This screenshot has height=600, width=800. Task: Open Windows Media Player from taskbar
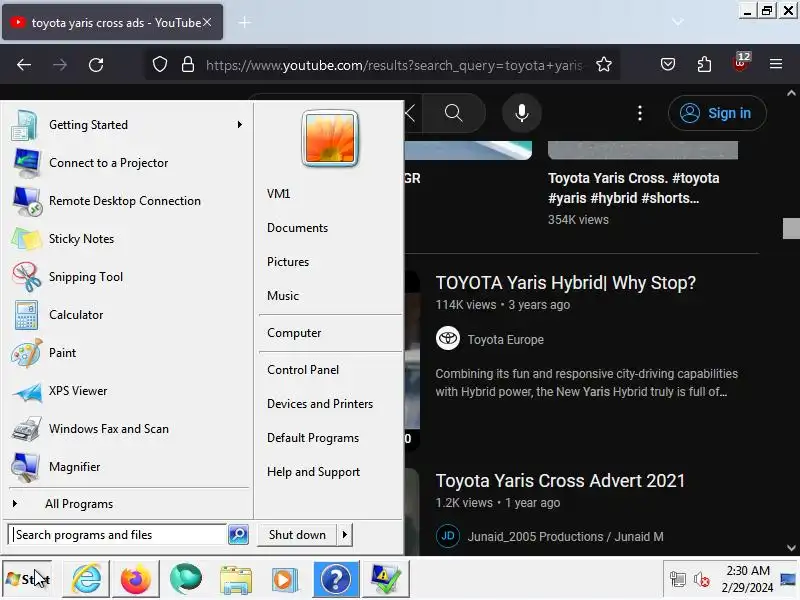(x=286, y=579)
